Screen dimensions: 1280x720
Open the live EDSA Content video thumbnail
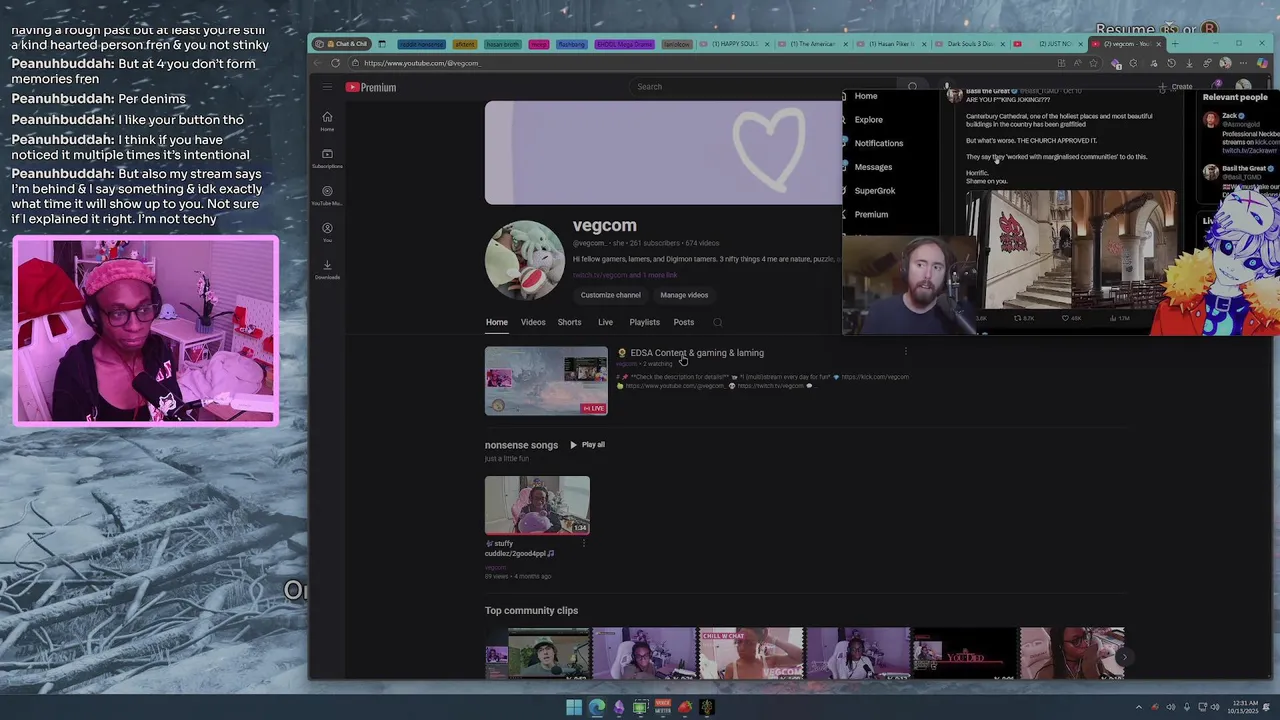point(546,381)
